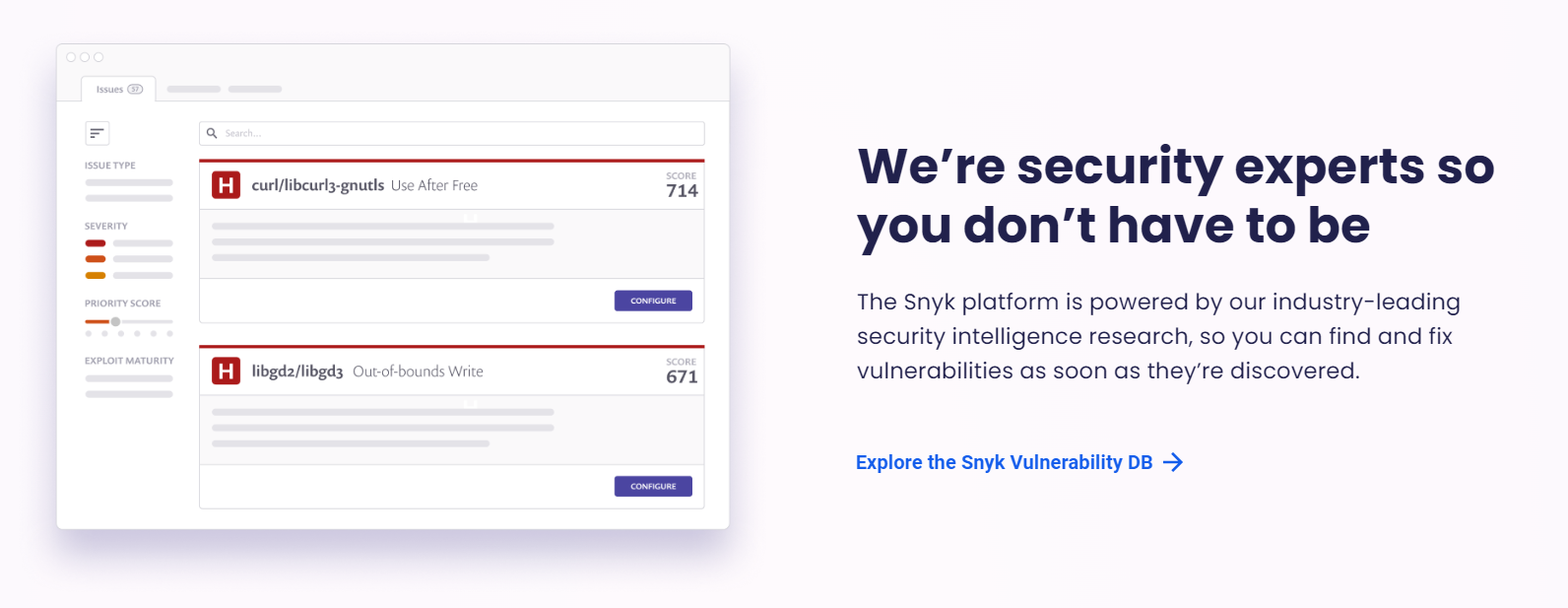The width and height of the screenshot is (1568, 608).
Task: Click the first window control dot in mockup
Action: [71, 57]
